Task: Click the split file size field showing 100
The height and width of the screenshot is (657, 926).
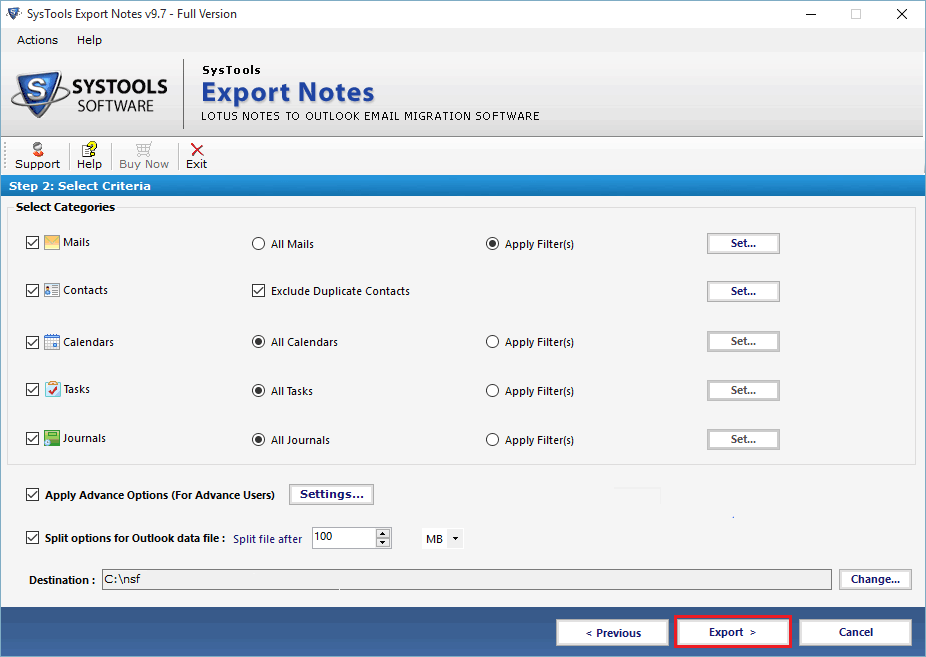Action: tap(344, 538)
